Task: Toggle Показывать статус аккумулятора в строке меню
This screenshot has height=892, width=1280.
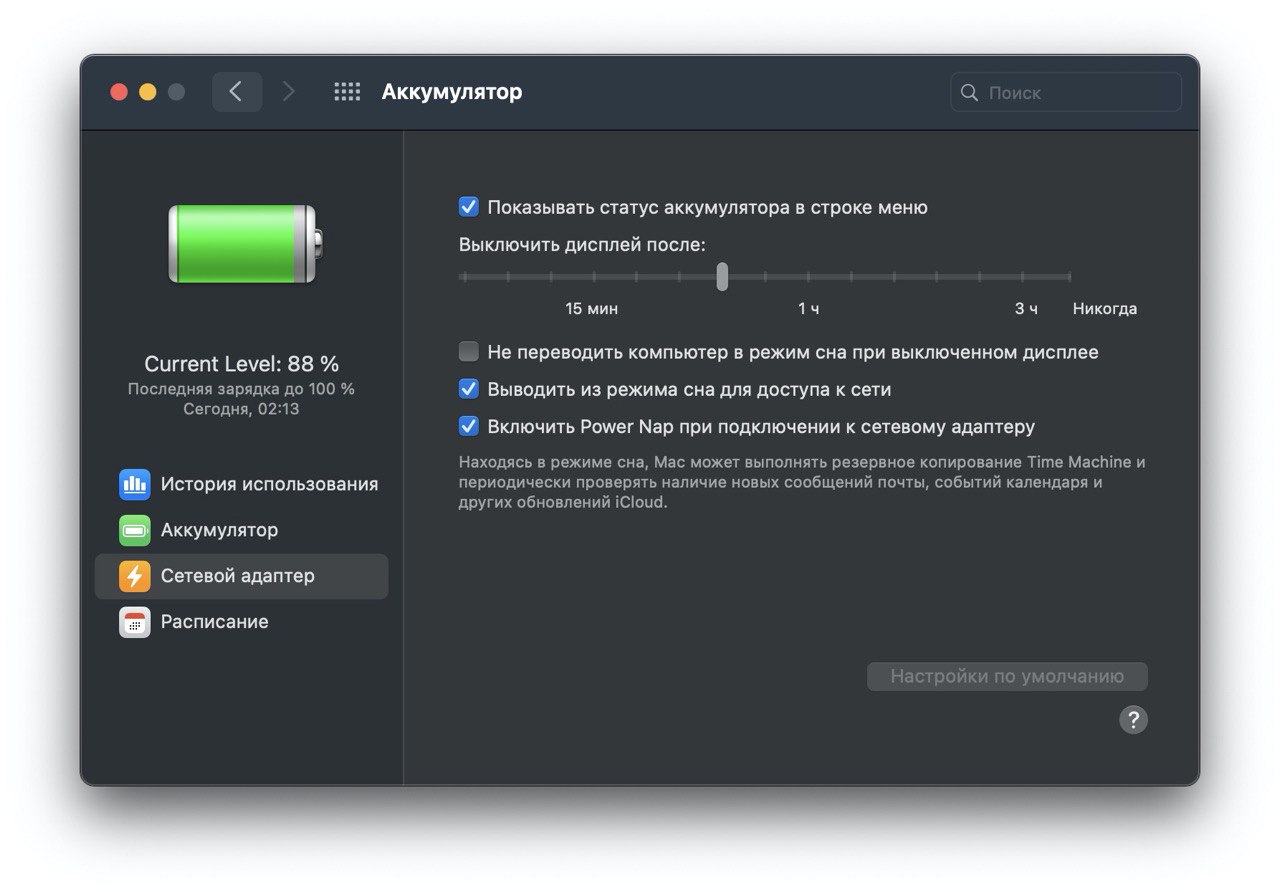Action: [x=469, y=207]
